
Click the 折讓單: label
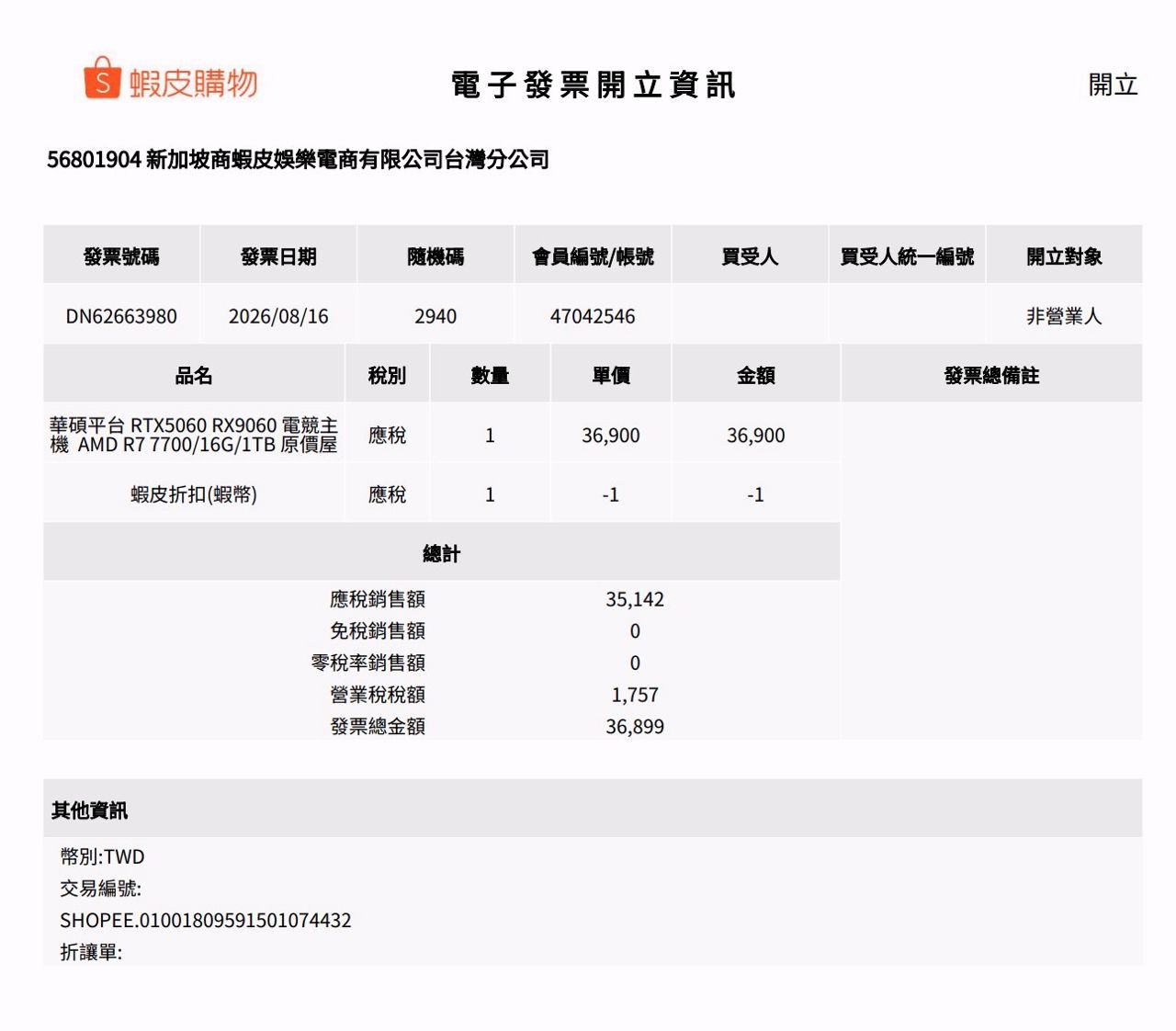tap(91, 952)
